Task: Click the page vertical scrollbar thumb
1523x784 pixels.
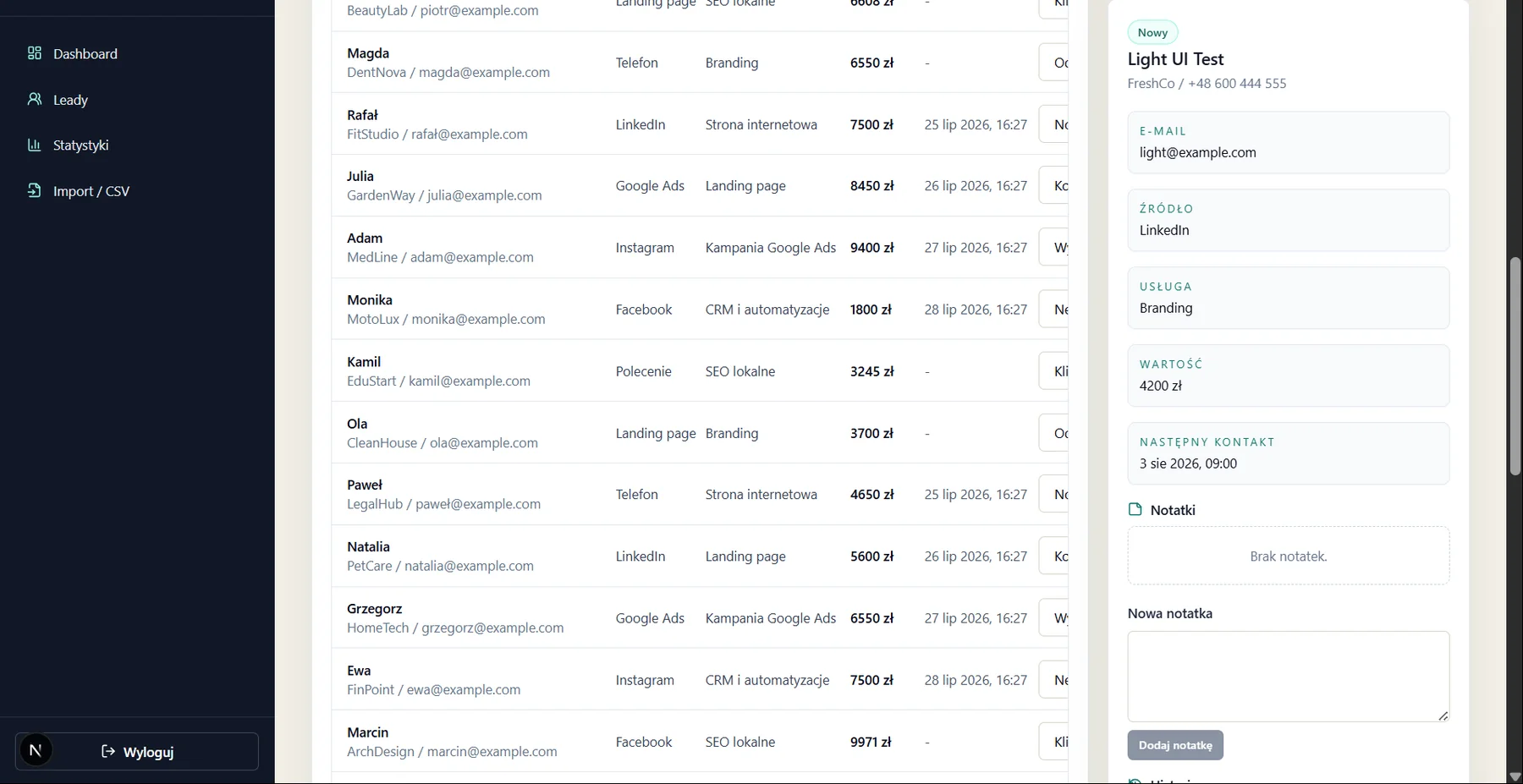Action: [1515, 366]
